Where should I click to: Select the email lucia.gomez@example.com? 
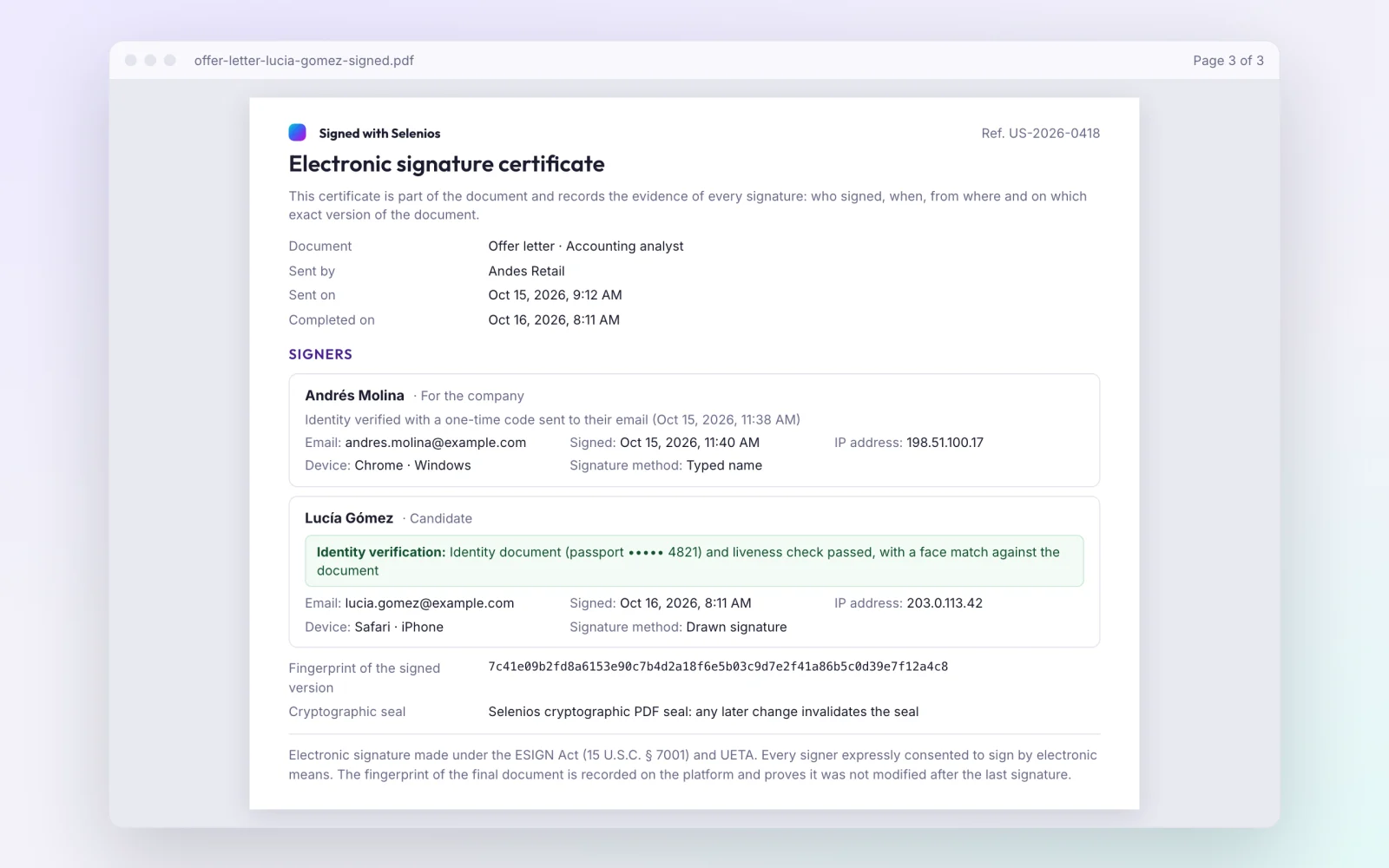pyautogui.click(x=429, y=603)
